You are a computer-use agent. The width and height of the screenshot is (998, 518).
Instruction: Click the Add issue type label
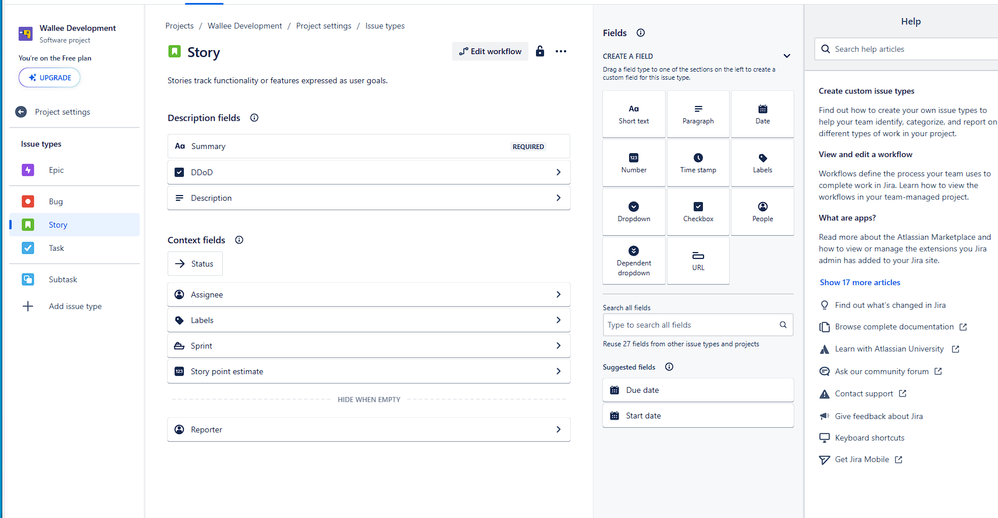point(75,306)
